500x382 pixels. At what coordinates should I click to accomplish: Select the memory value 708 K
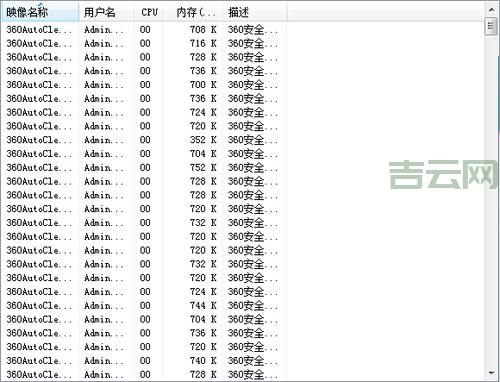[x=203, y=30]
